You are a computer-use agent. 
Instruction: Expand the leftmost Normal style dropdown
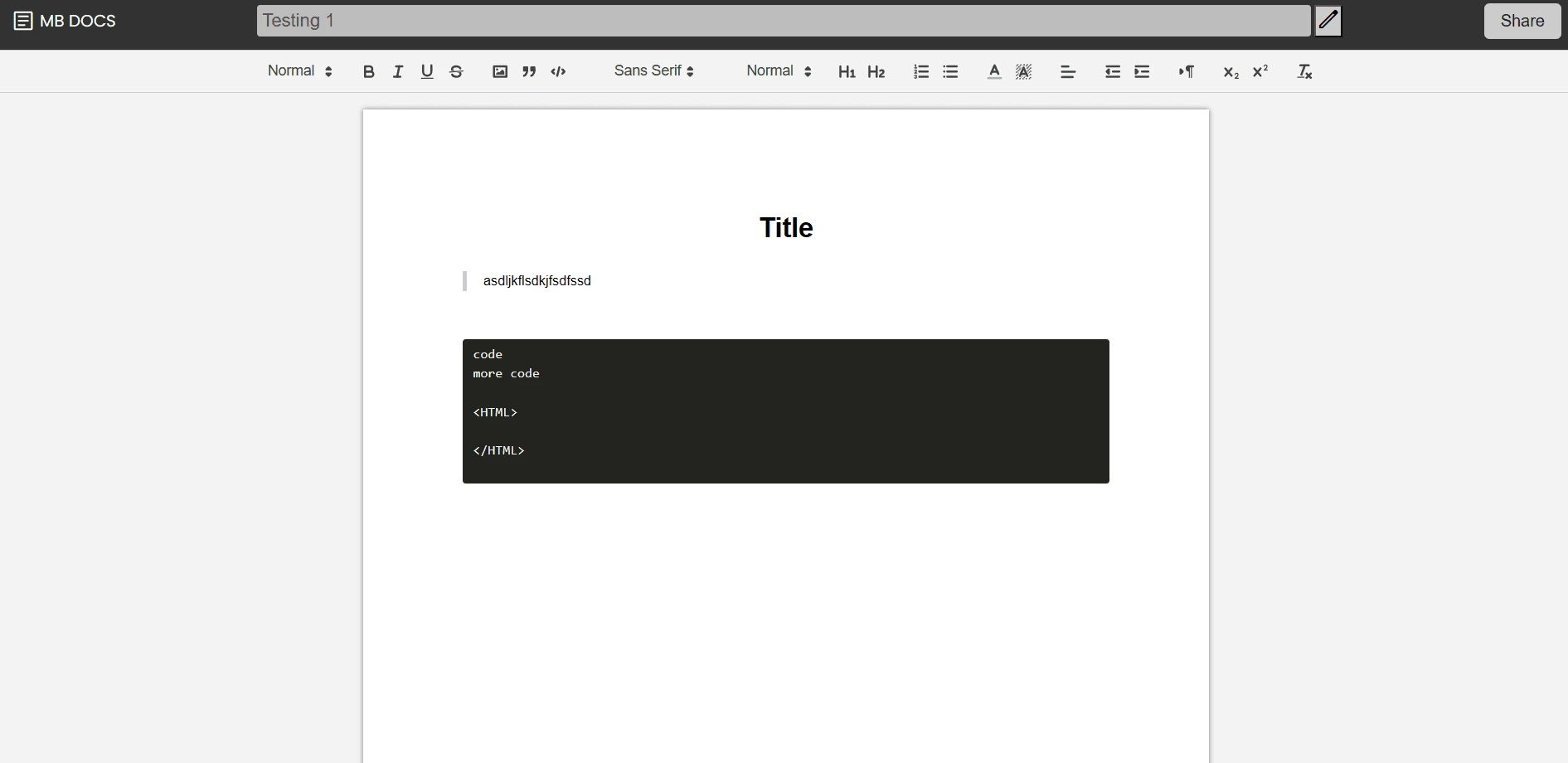coord(300,71)
